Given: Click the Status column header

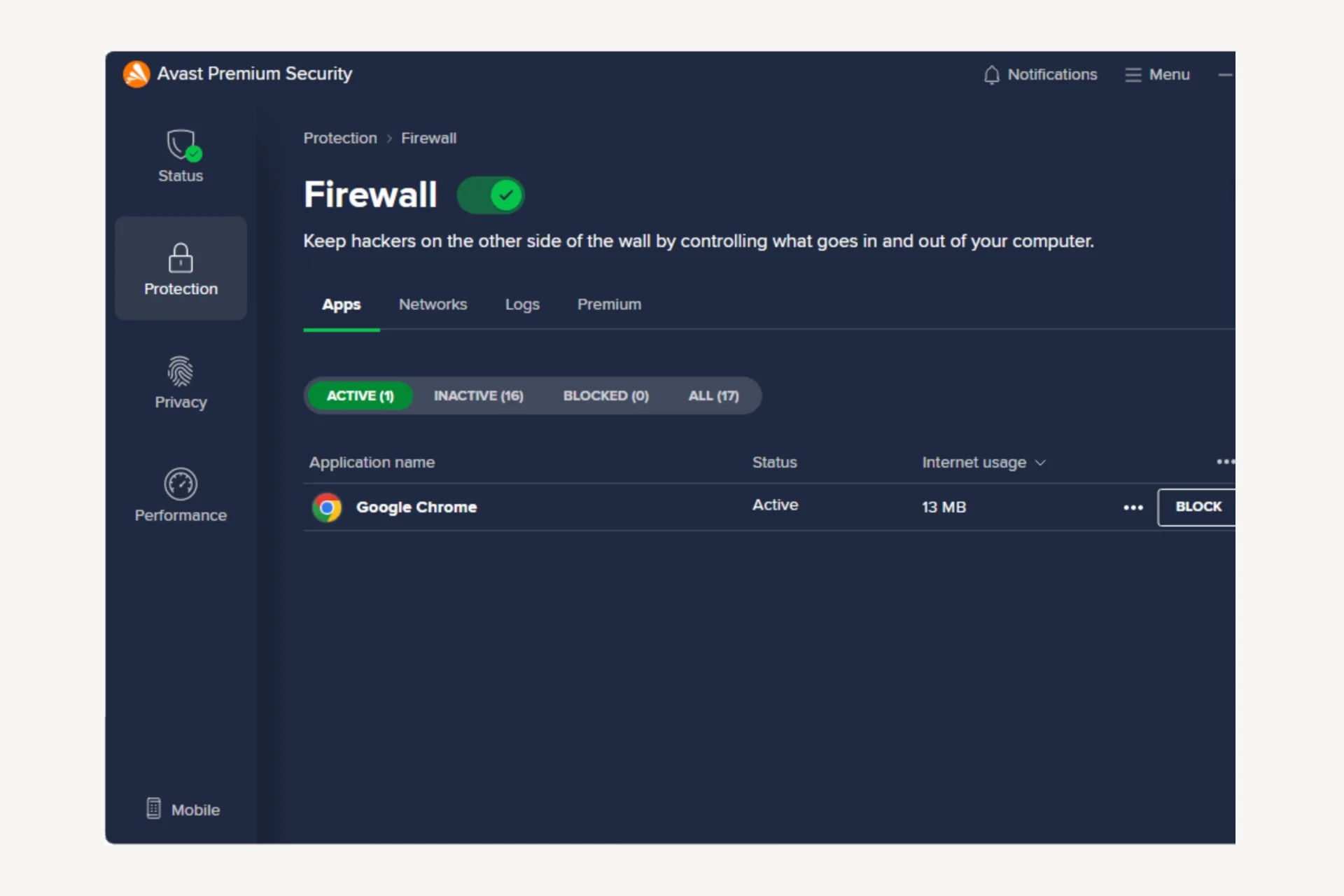Looking at the screenshot, I should [x=774, y=462].
